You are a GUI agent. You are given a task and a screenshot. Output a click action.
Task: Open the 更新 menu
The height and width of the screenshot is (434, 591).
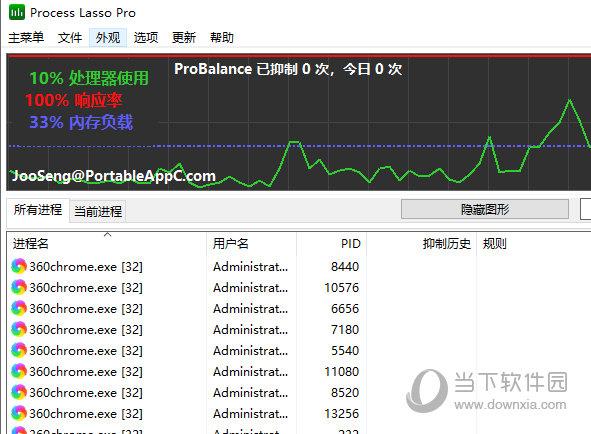point(184,37)
